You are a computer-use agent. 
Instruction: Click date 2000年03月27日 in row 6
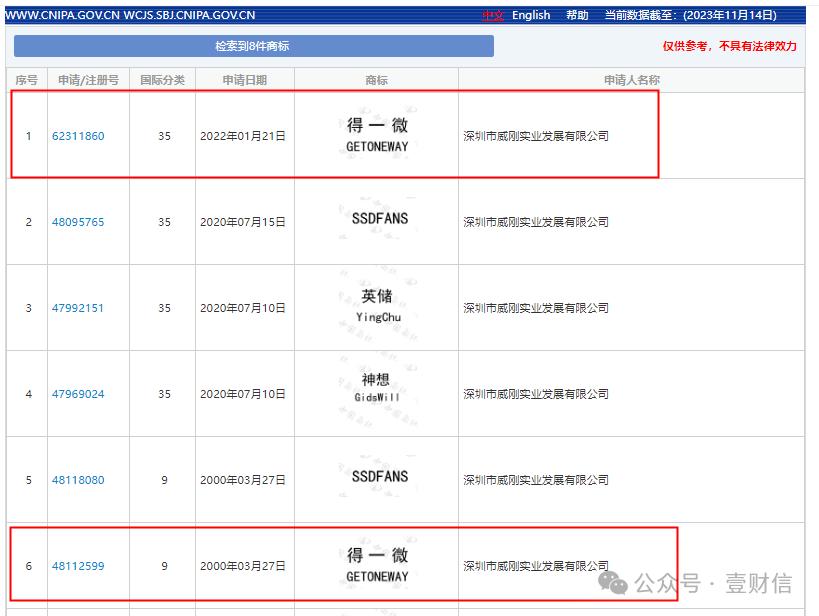point(243,566)
